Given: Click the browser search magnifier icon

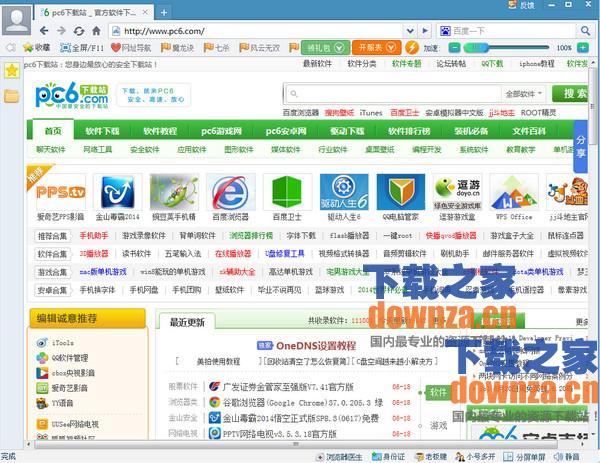Looking at the screenshot, I should point(585,31).
